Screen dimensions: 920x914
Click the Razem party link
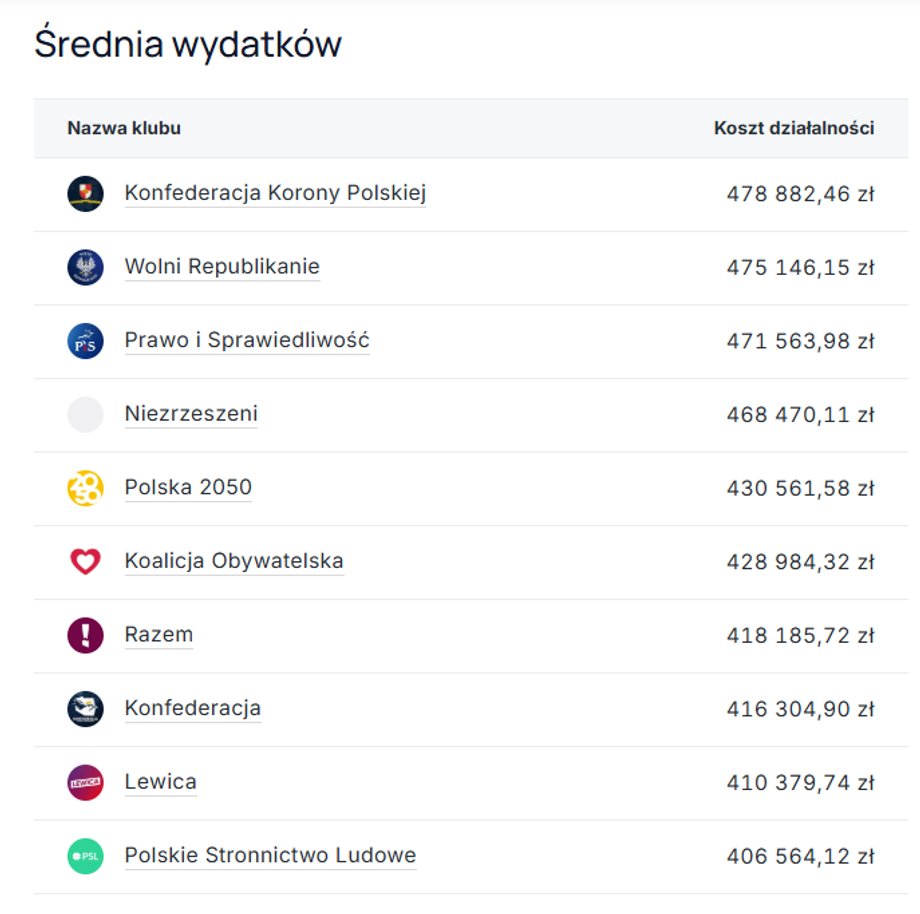tap(159, 635)
